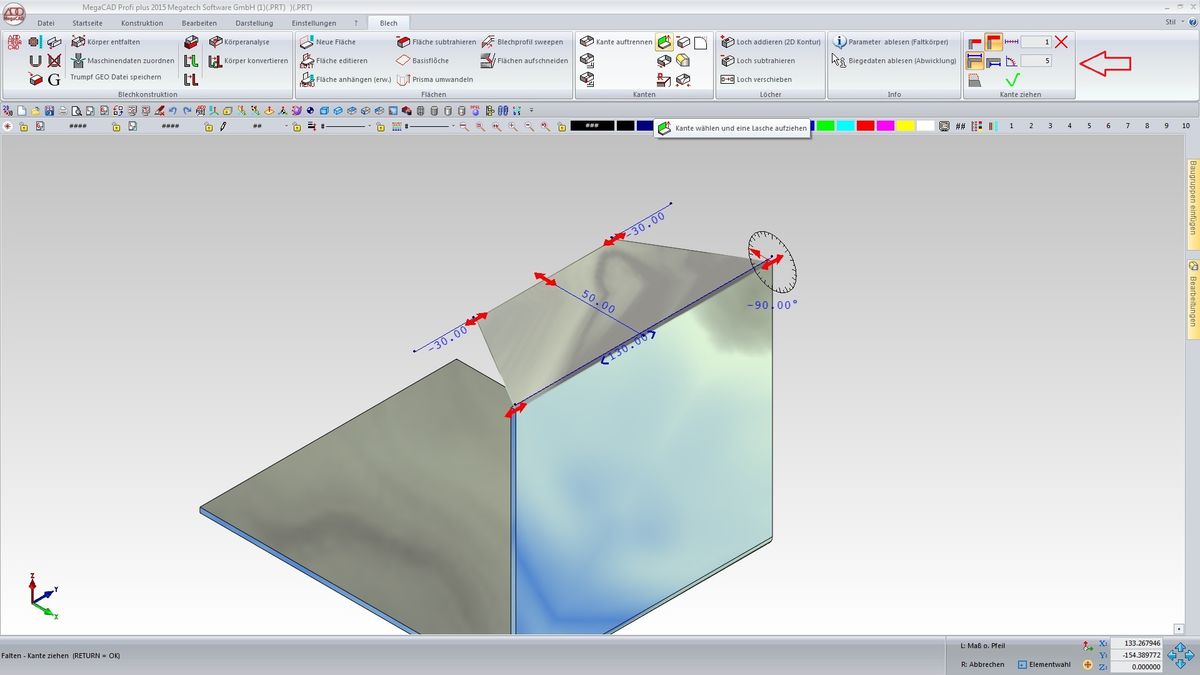This screenshot has height=675, width=1200.
Task: Toggle the Elementwahl option in the status bar
Action: click(1022, 664)
